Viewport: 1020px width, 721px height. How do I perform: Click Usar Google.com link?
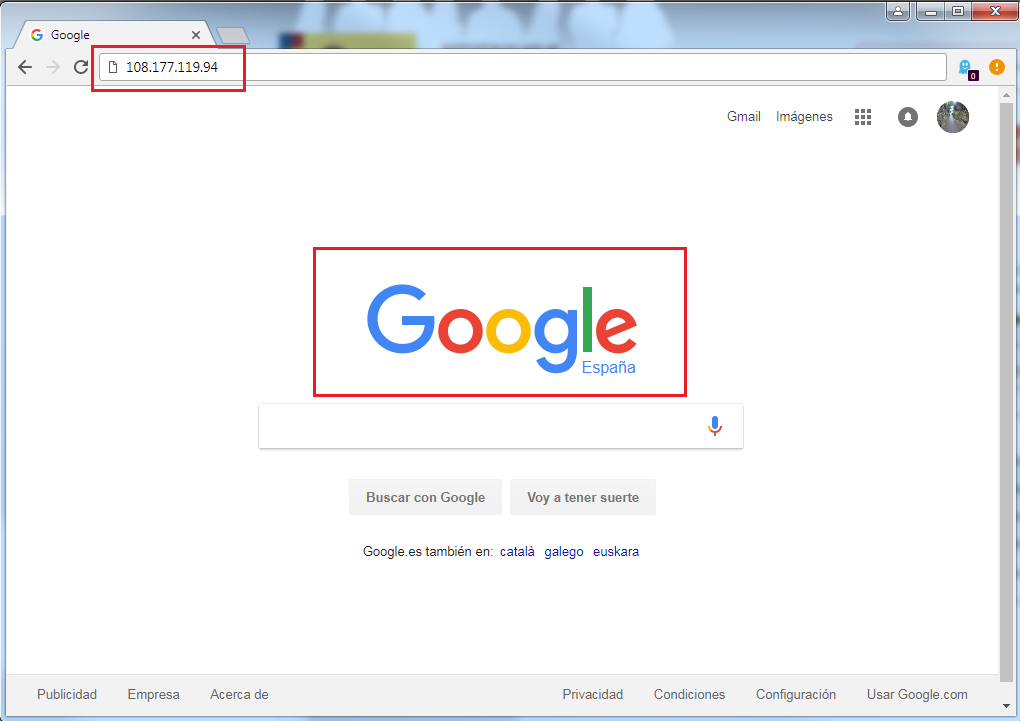tap(917, 694)
